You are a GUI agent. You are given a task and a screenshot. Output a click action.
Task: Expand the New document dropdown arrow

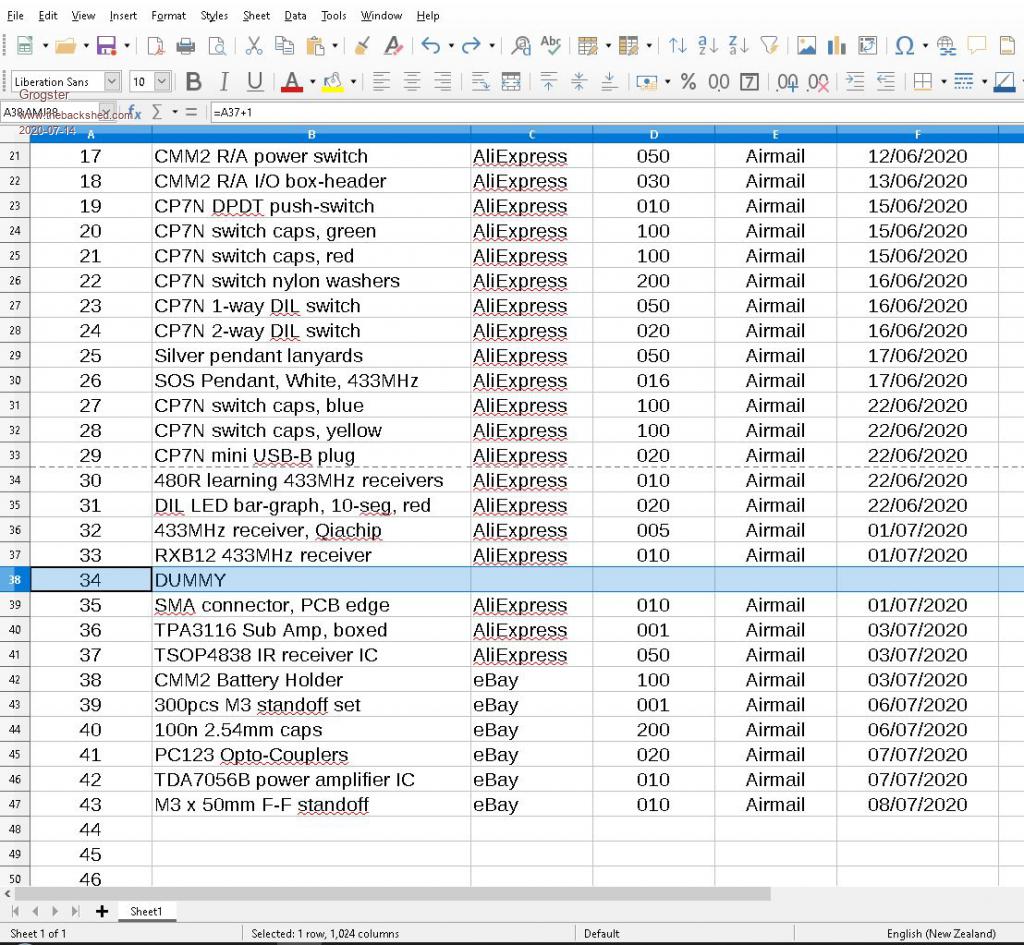click(45, 46)
